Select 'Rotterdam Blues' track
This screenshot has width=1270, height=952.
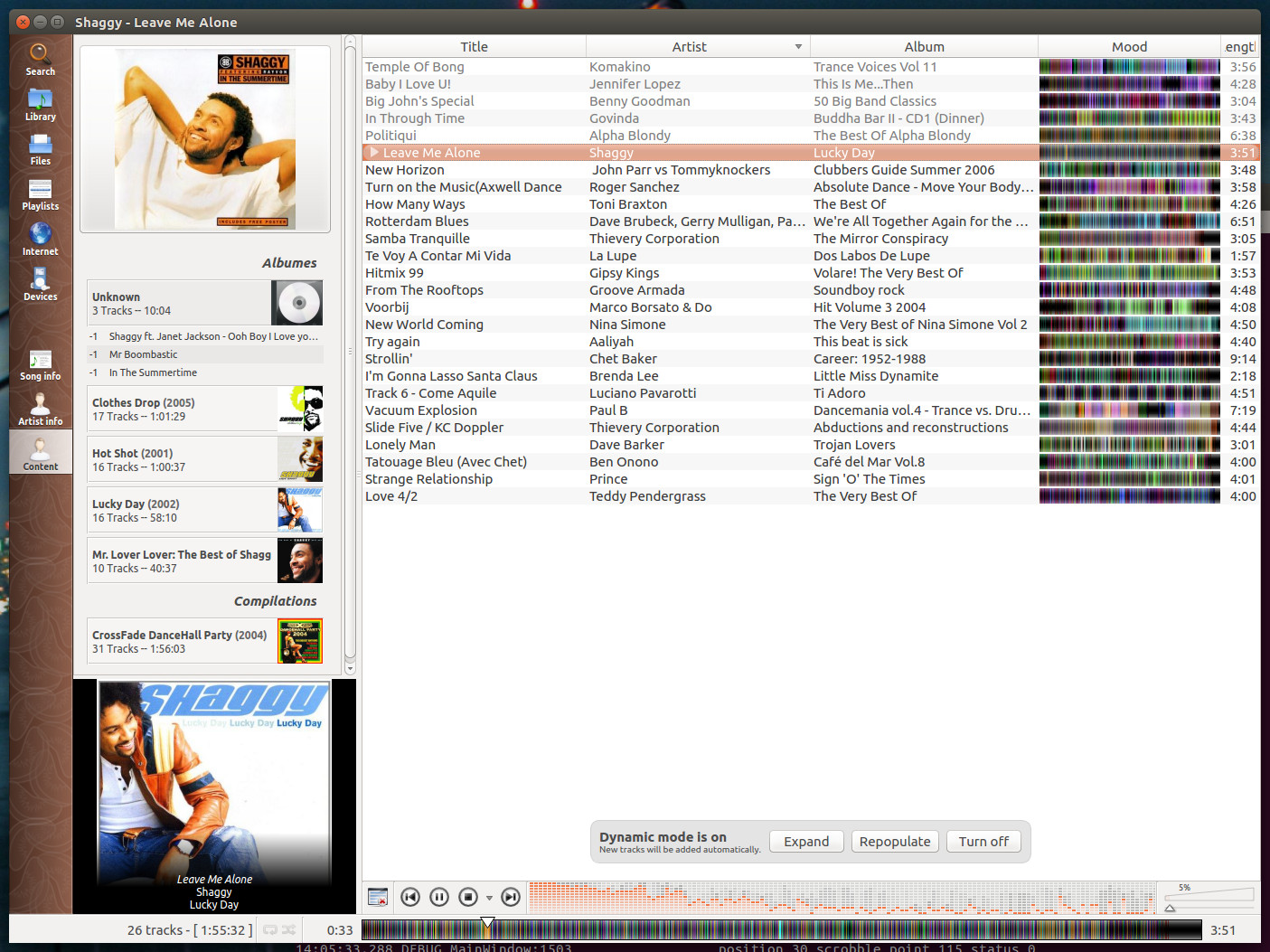811,222
